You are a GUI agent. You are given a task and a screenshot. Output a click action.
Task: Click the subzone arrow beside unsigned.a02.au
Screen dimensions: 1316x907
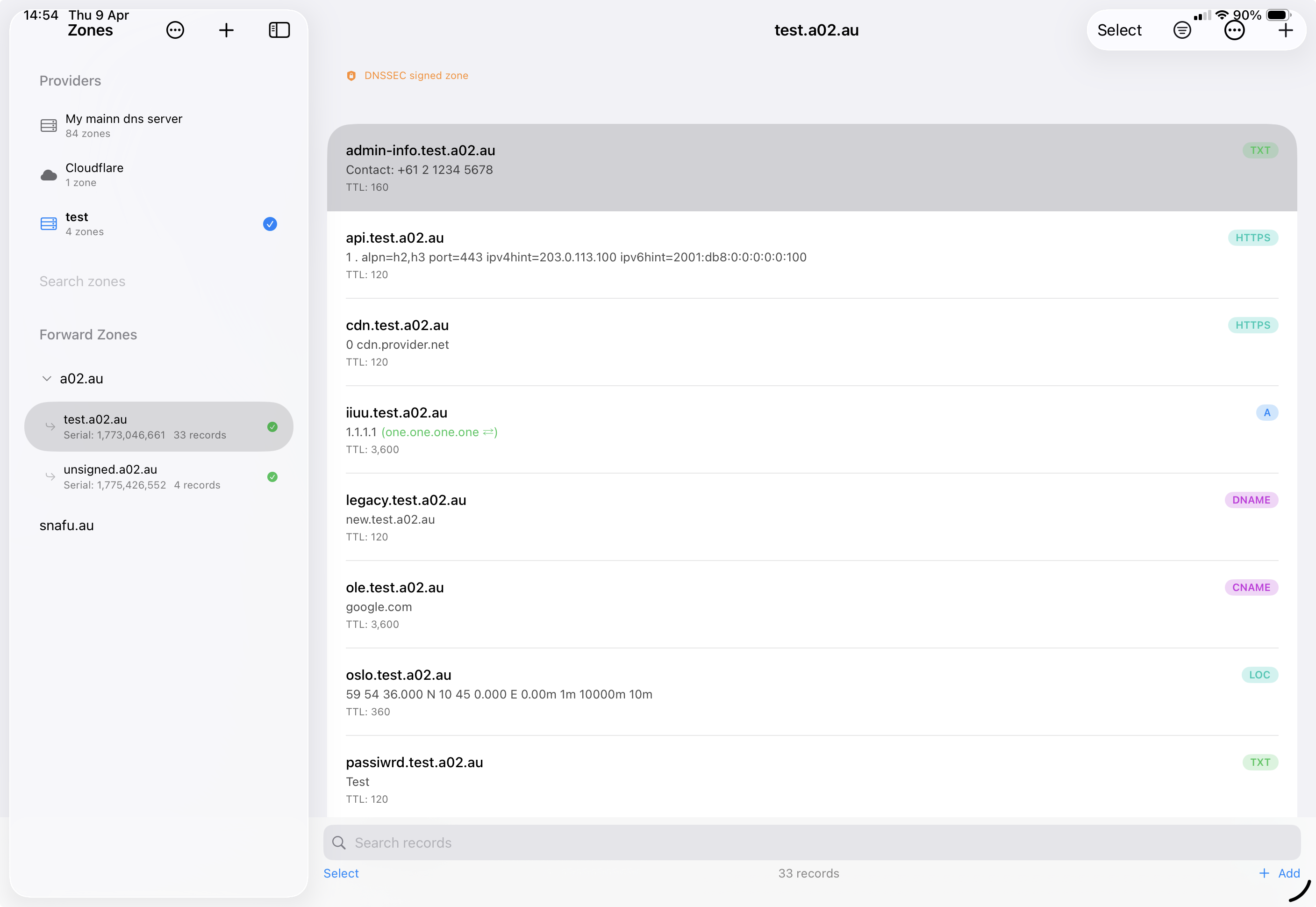click(x=50, y=476)
